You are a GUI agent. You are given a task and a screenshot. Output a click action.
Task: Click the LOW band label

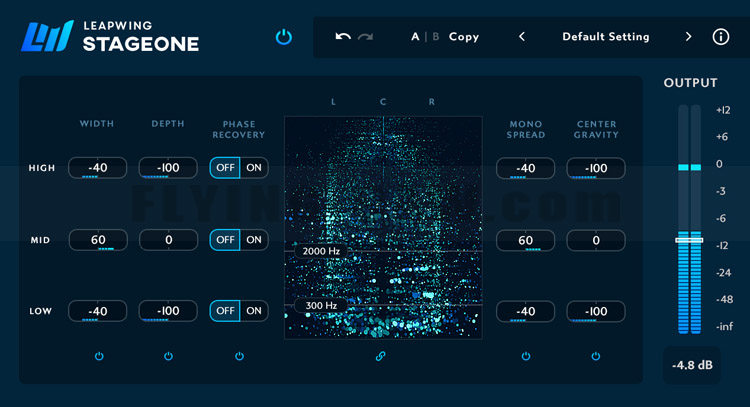[x=41, y=311]
